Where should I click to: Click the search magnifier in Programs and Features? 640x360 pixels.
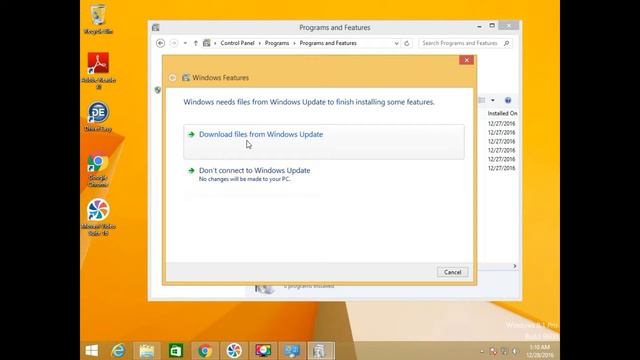pos(507,43)
